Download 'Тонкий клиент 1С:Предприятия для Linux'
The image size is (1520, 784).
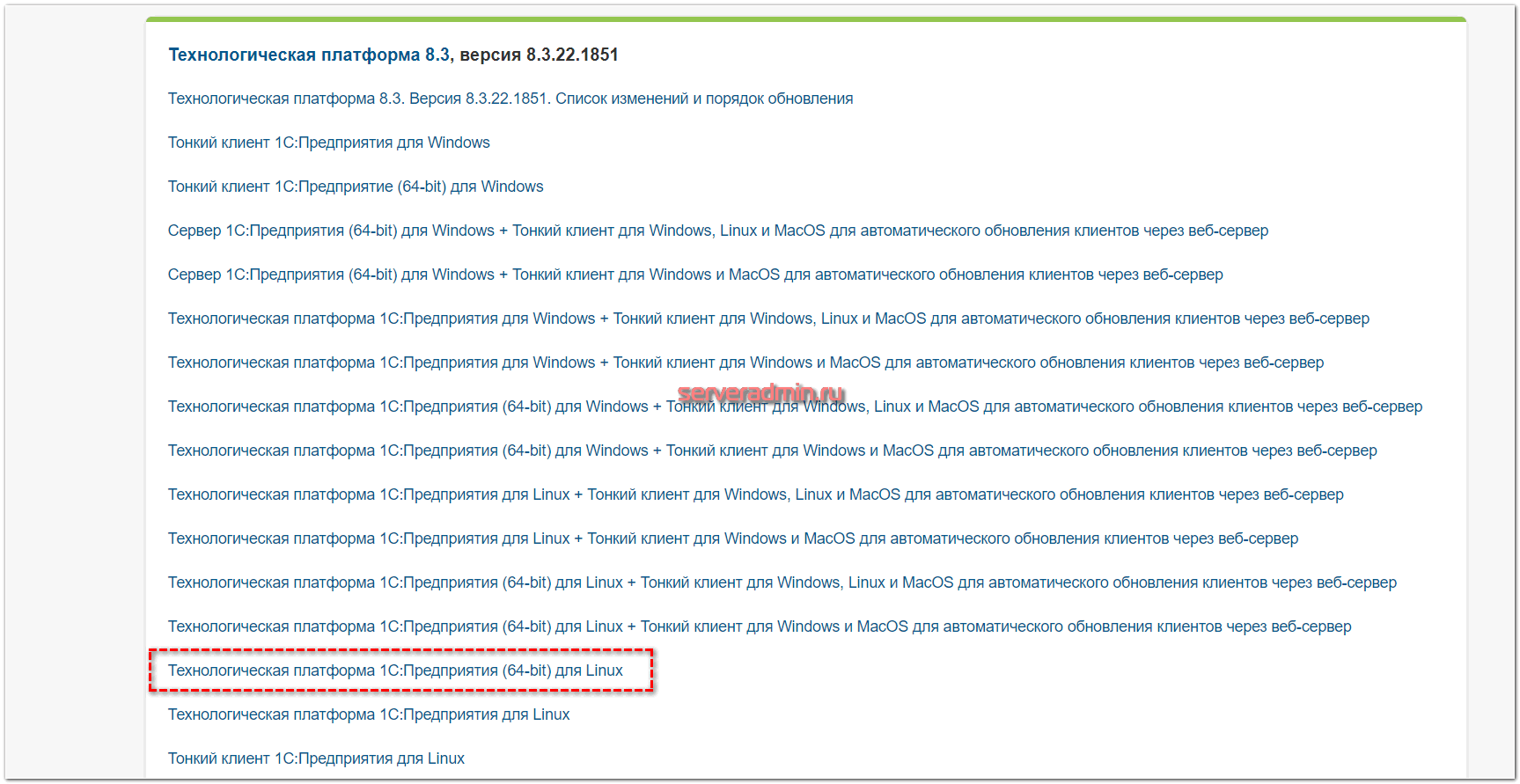316,758
